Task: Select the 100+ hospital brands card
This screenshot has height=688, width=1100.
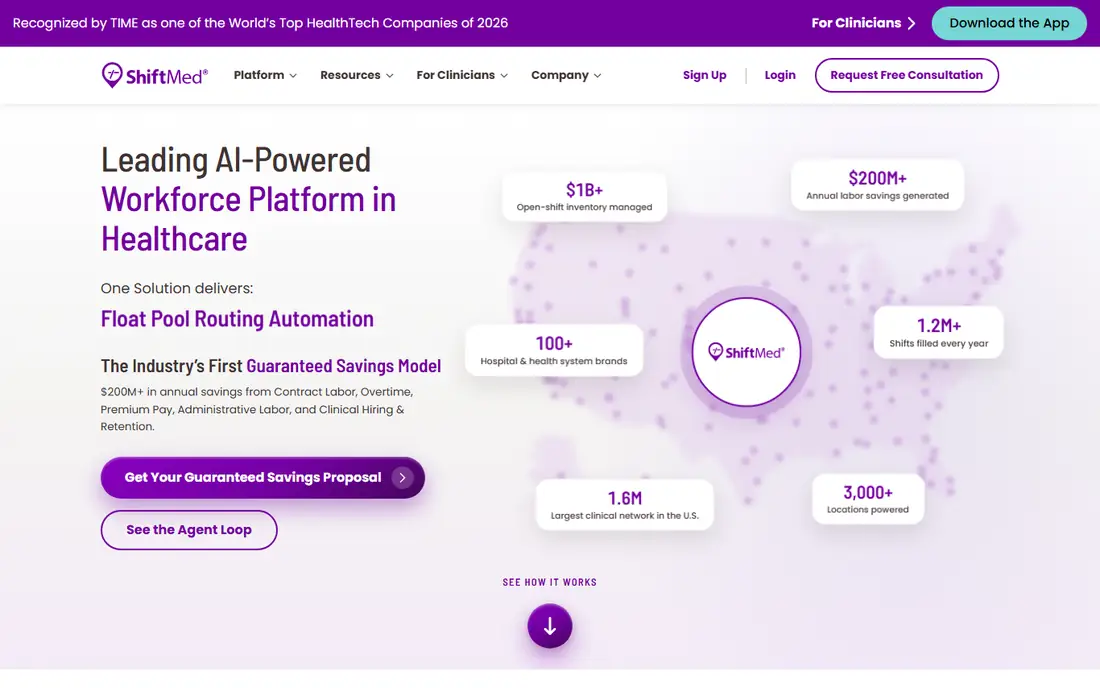Action: 554,350
